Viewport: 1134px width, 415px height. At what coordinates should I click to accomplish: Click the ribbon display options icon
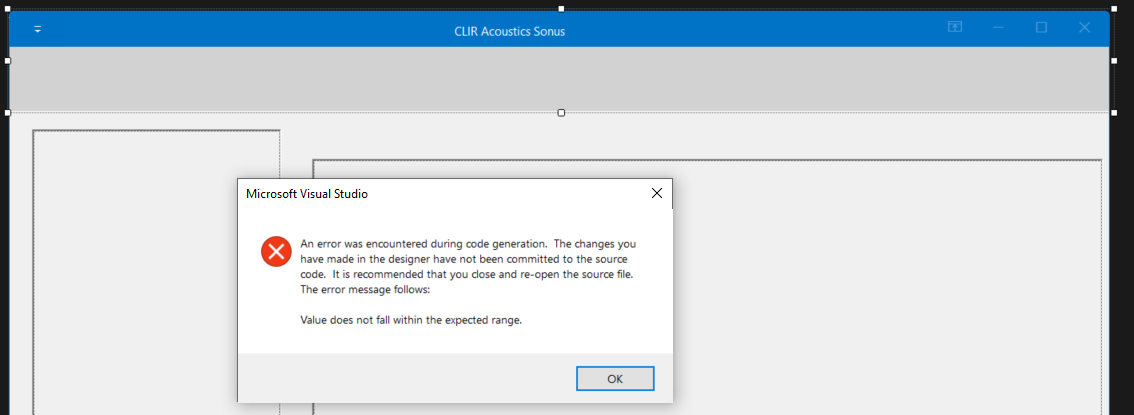(955, 28)
